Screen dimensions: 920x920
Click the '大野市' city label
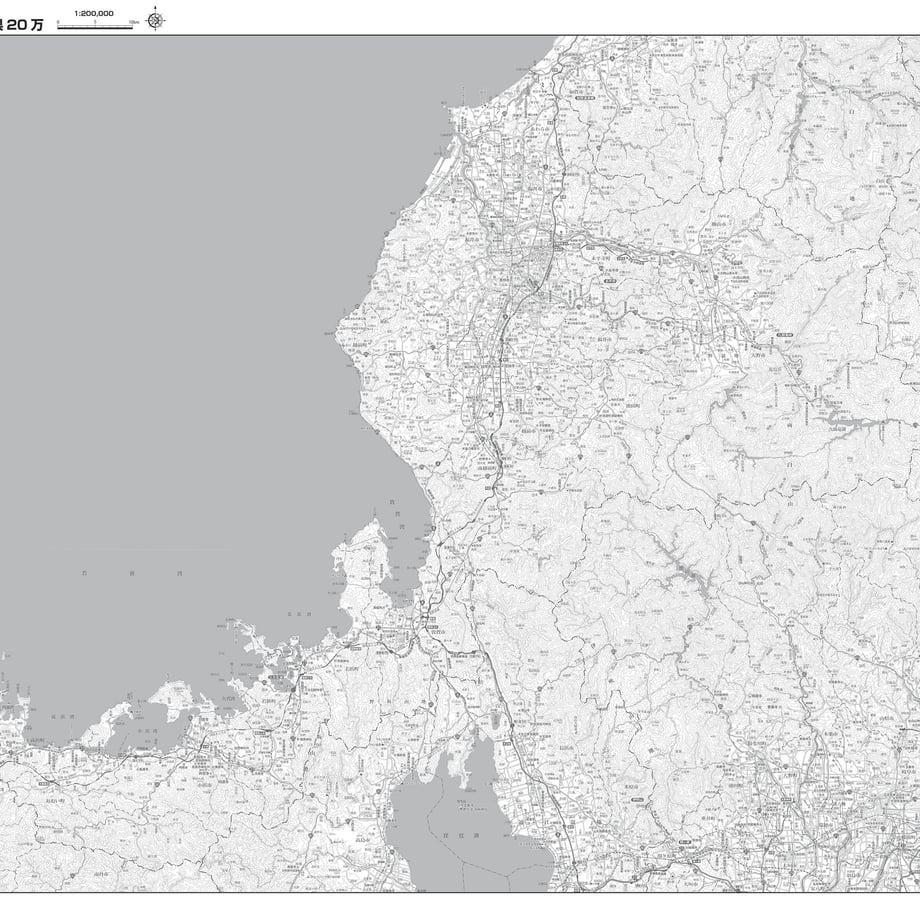coord(758,354)
